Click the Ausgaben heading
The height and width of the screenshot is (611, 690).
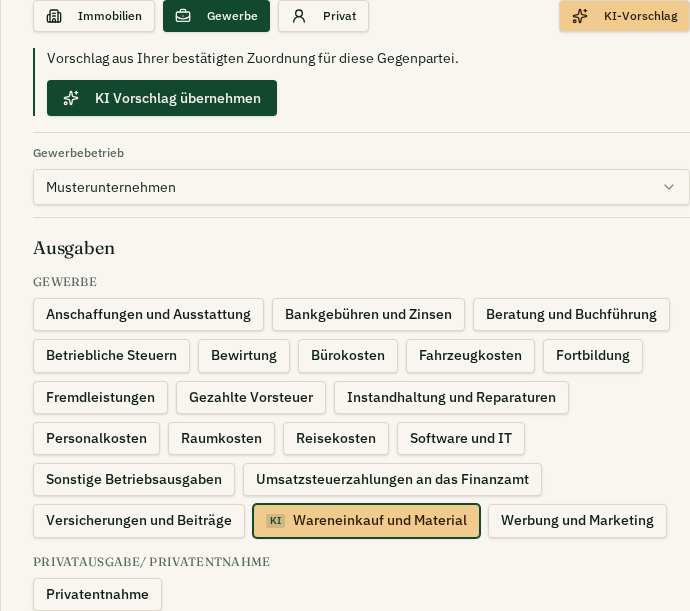(74, 248)
